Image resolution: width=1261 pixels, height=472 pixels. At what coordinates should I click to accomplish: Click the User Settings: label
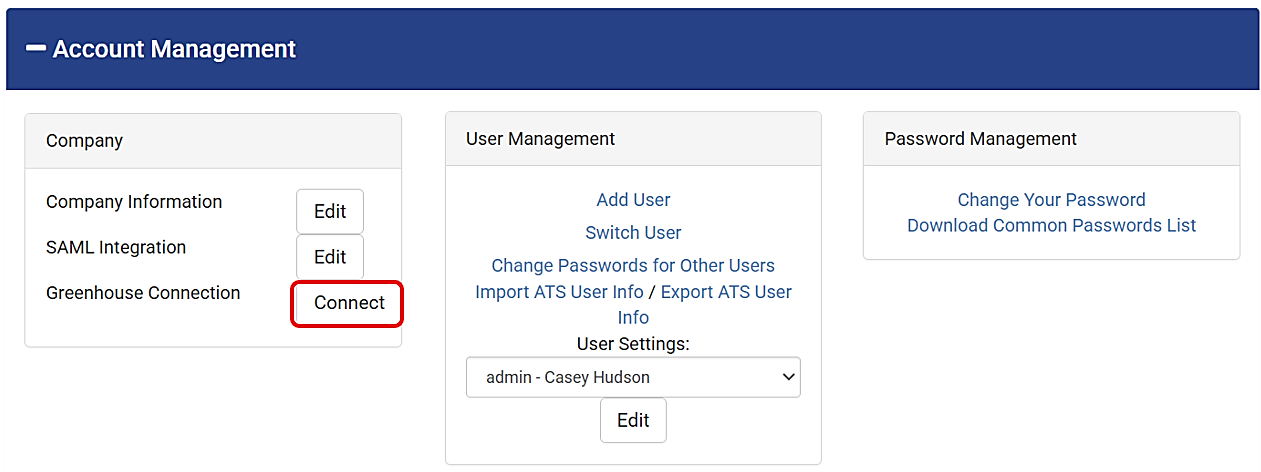pyautogui.click(x=633, y=344)
